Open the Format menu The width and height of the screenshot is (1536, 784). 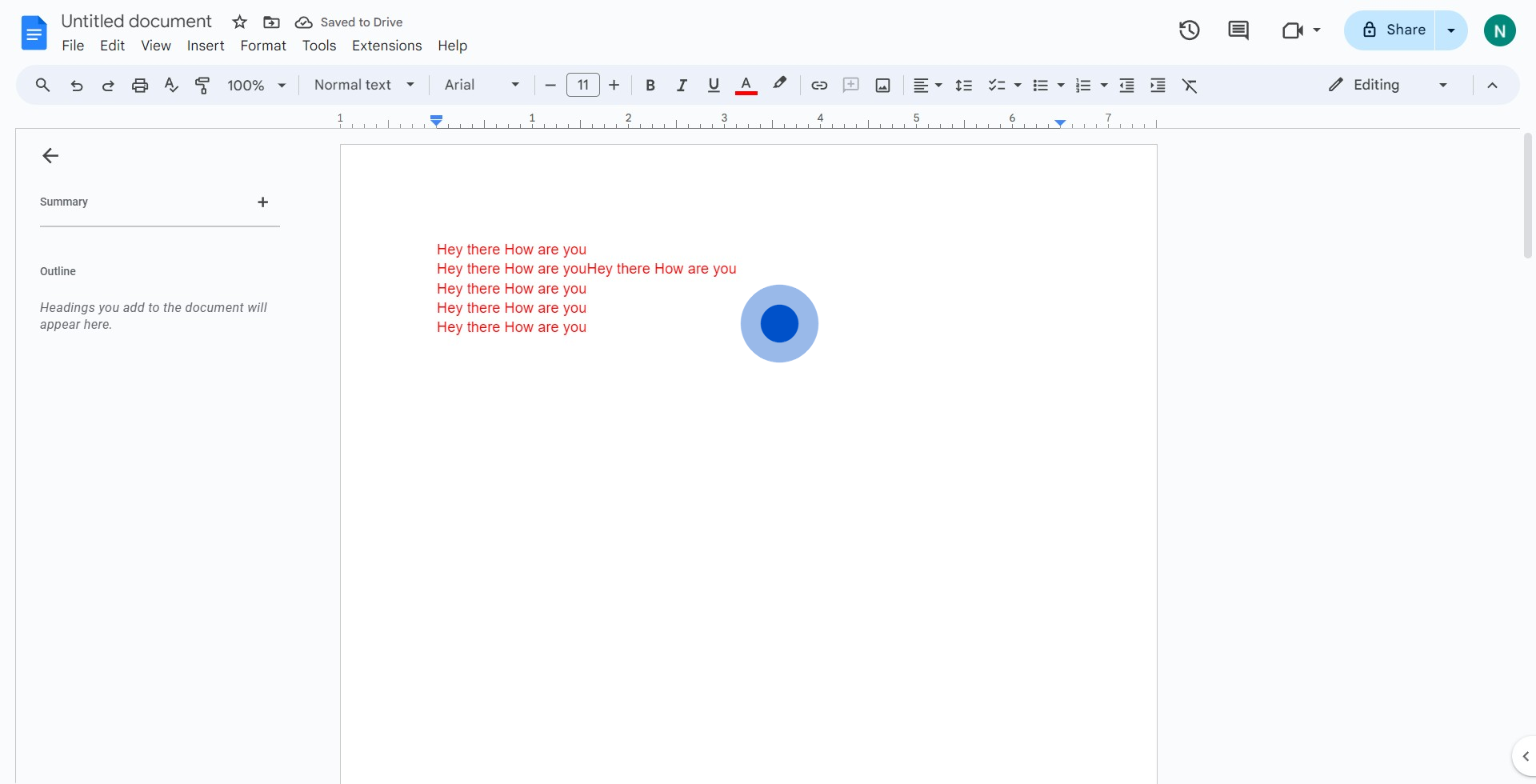tap(263, 46)
